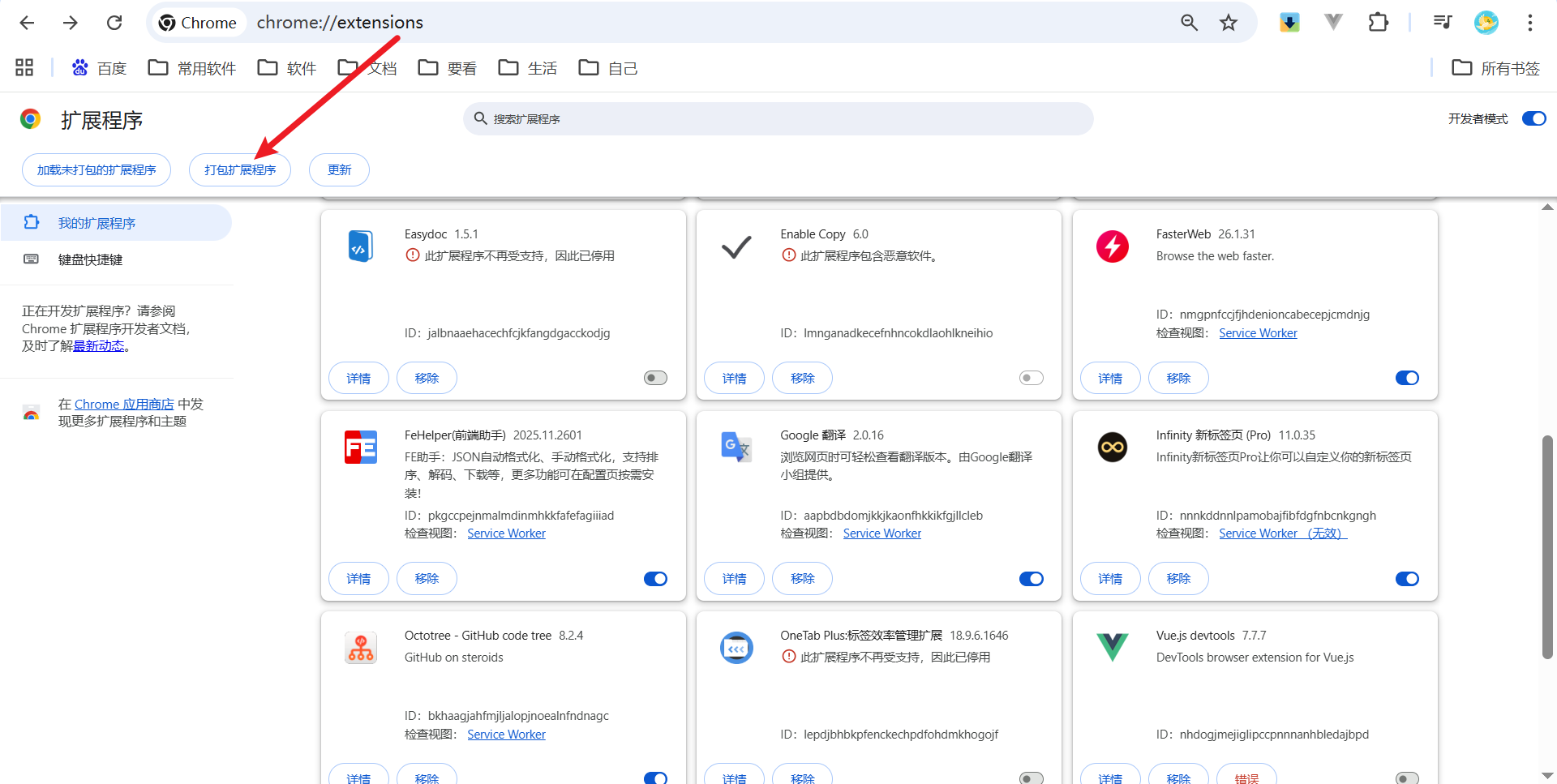Open 详情 for FasterWeb
The width and height of the screenshot is (1557, 784).
tap(1110, 378)
